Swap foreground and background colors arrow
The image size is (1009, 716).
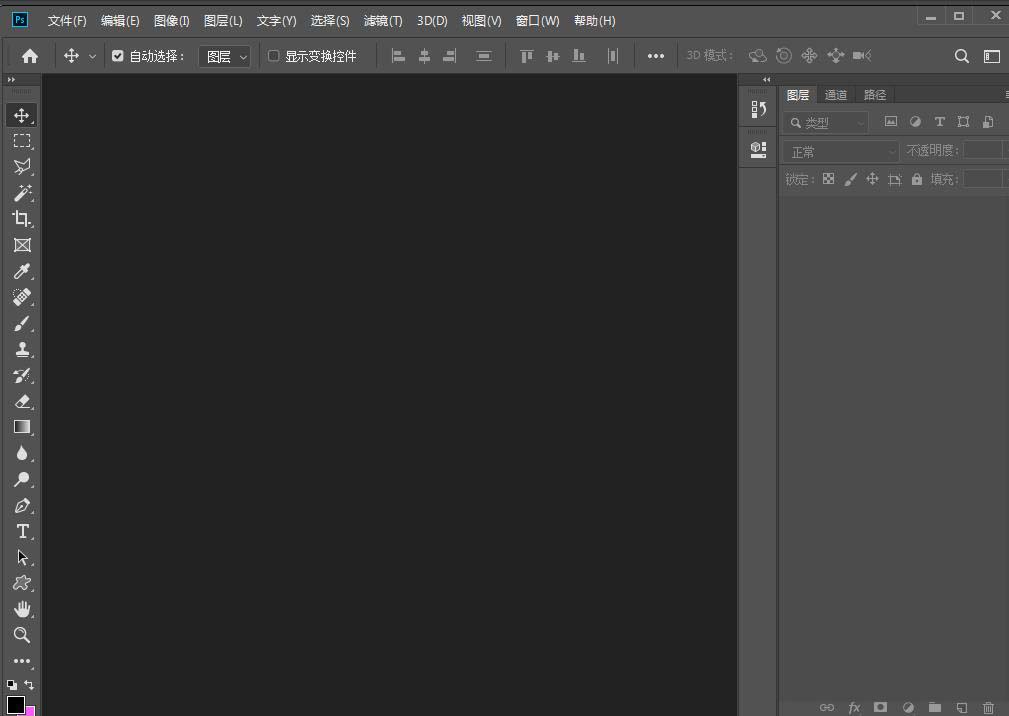(x=29, y=684)
